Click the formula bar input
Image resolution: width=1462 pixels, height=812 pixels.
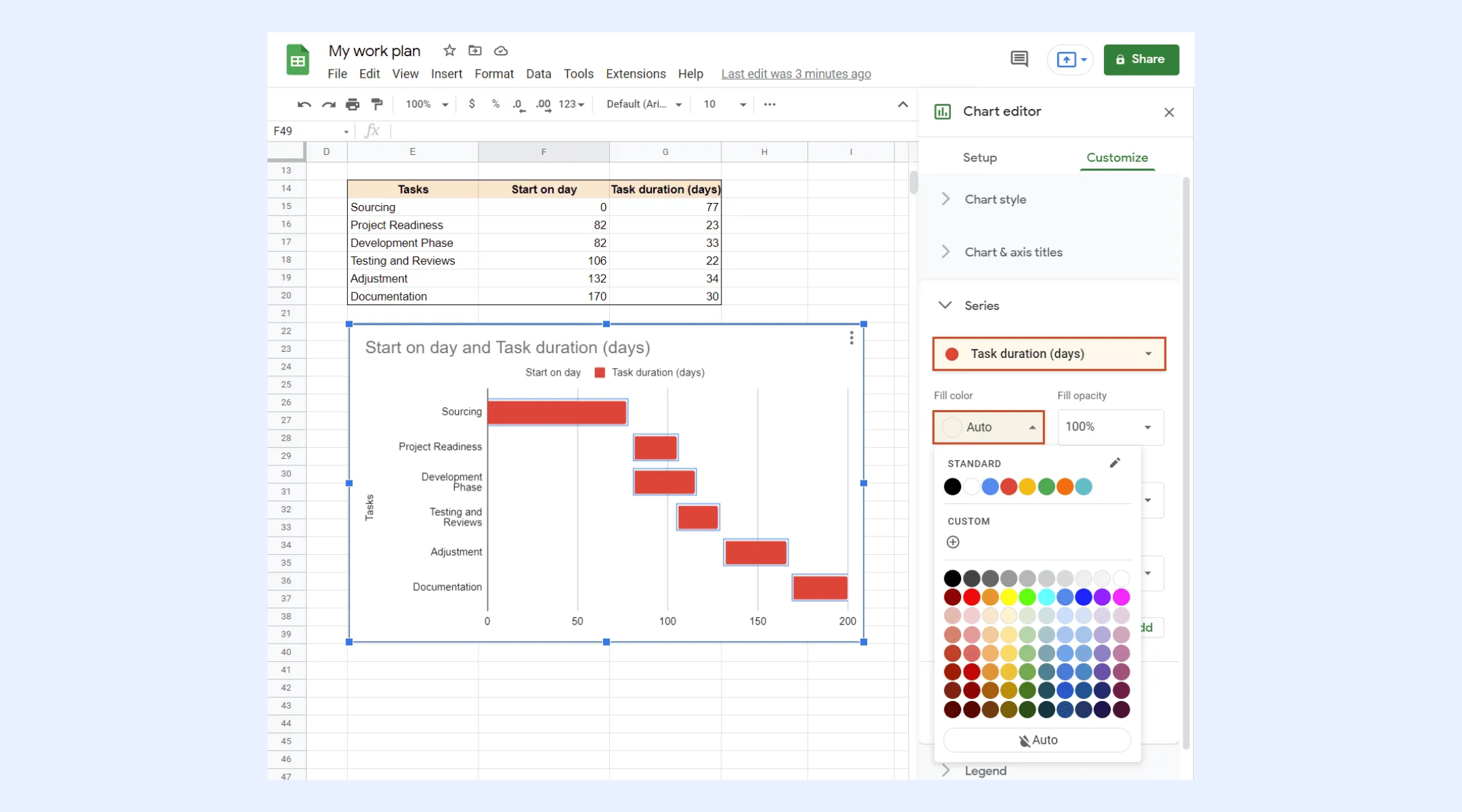click(x=653, y=131)
